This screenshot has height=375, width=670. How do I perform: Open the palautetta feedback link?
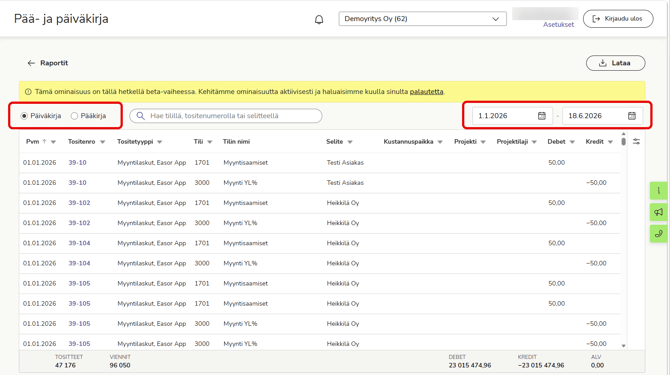426,91
